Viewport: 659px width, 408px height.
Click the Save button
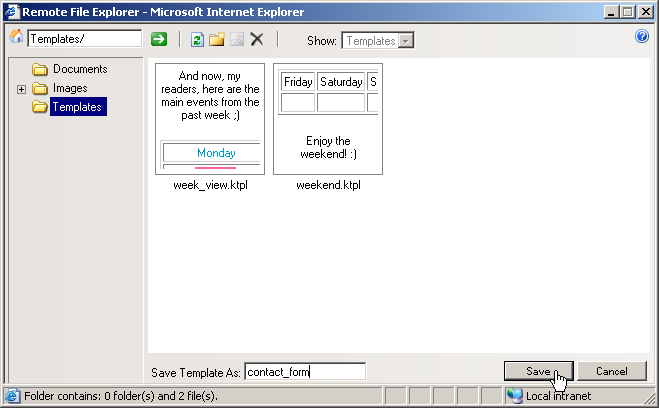click(x=538, y=371)
